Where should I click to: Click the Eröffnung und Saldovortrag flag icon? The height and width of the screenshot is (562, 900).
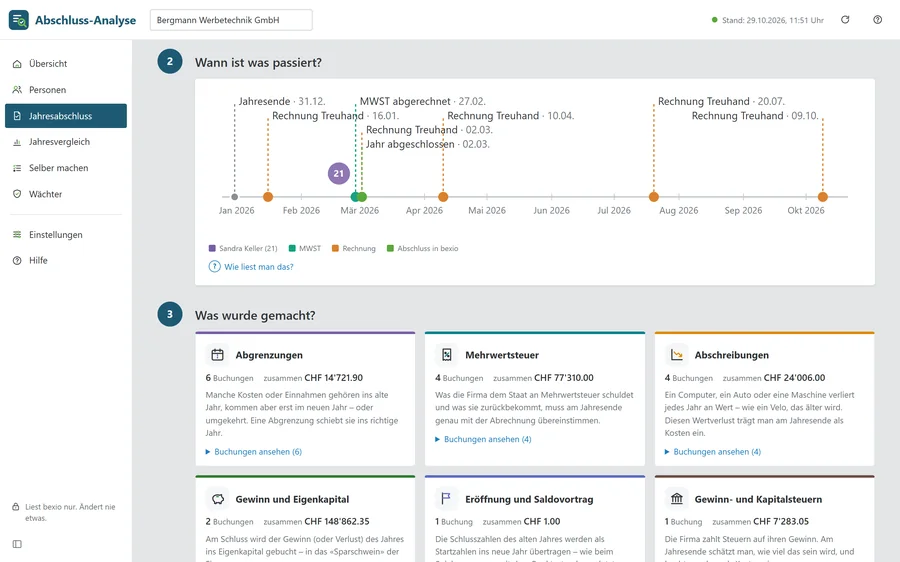(447, 499)
